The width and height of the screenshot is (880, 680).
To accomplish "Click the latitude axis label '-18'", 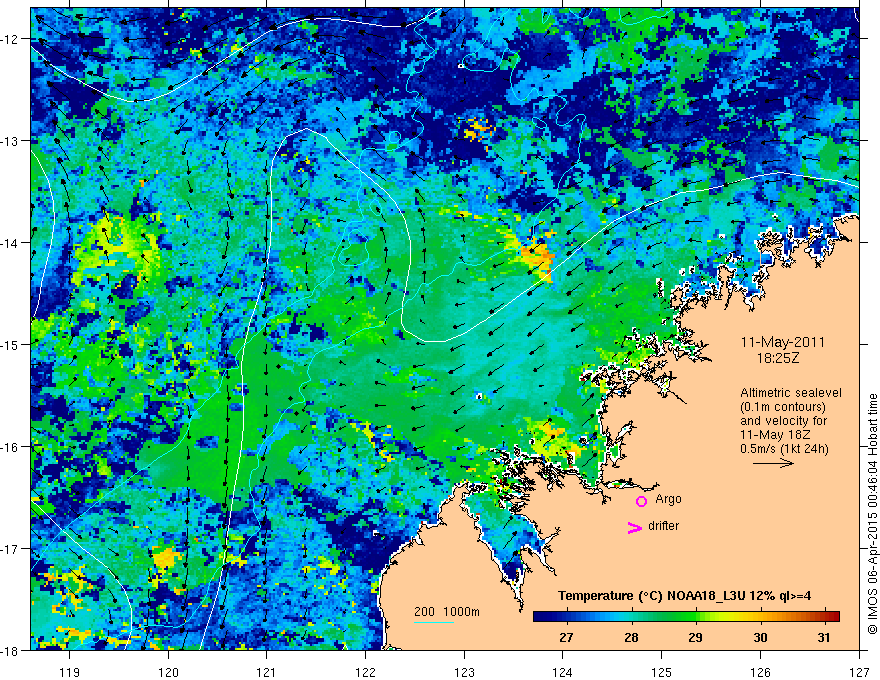I will [10, 650].
